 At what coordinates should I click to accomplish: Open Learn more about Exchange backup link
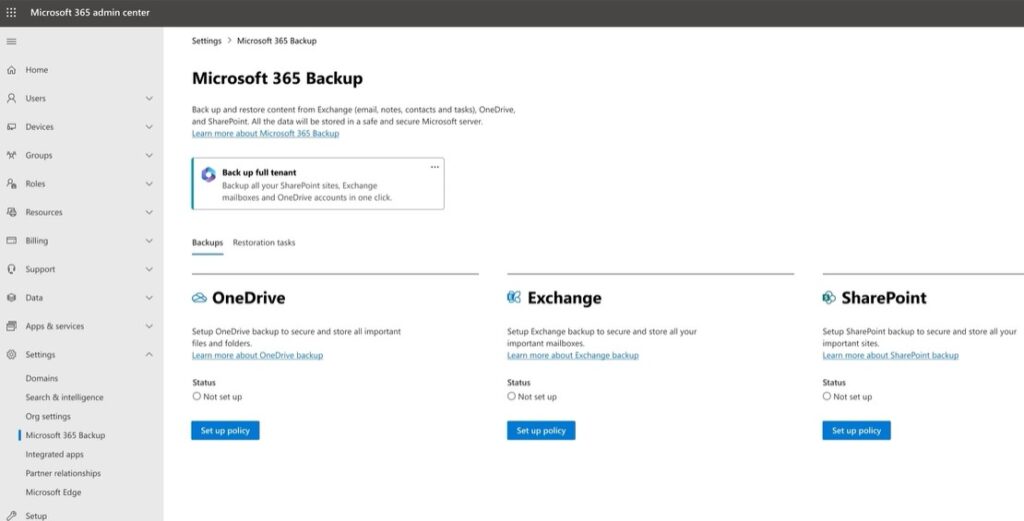coord(573,356)
